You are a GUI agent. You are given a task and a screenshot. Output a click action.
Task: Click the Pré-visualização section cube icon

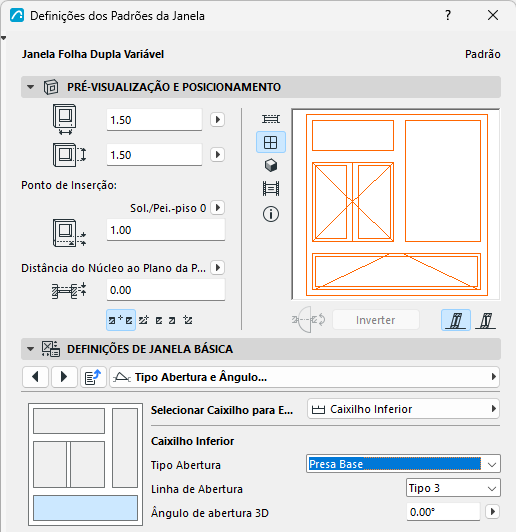pyautogui.click(x=51, y=87)
